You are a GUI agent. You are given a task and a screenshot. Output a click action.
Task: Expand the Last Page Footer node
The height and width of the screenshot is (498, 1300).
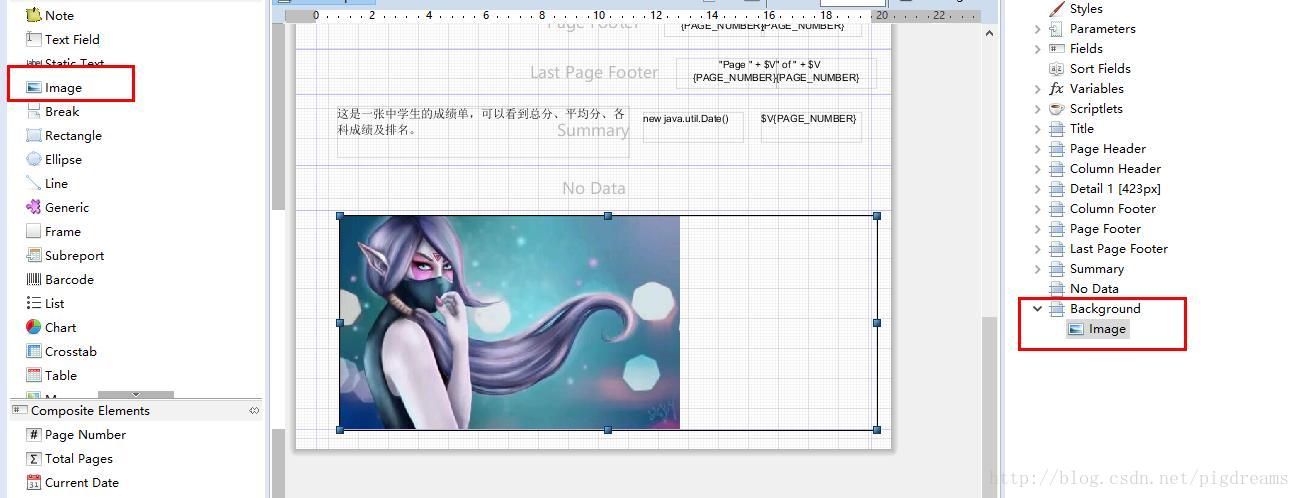tap(1037, 248)
